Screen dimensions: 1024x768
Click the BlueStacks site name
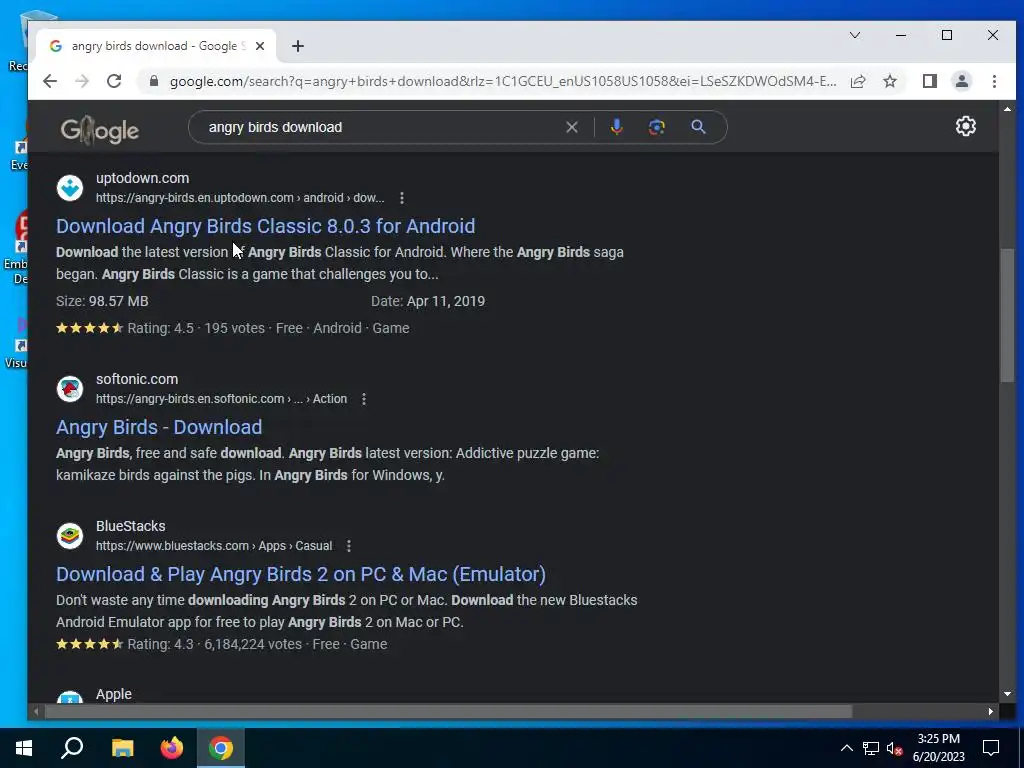pos(131,526)
